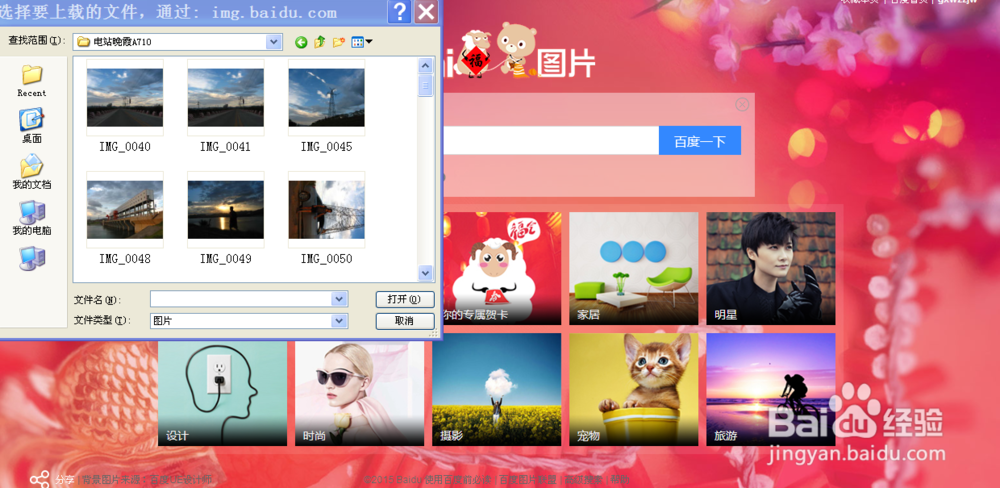
Task: Open the 旅游 category tile
Action: pos(771,389)
